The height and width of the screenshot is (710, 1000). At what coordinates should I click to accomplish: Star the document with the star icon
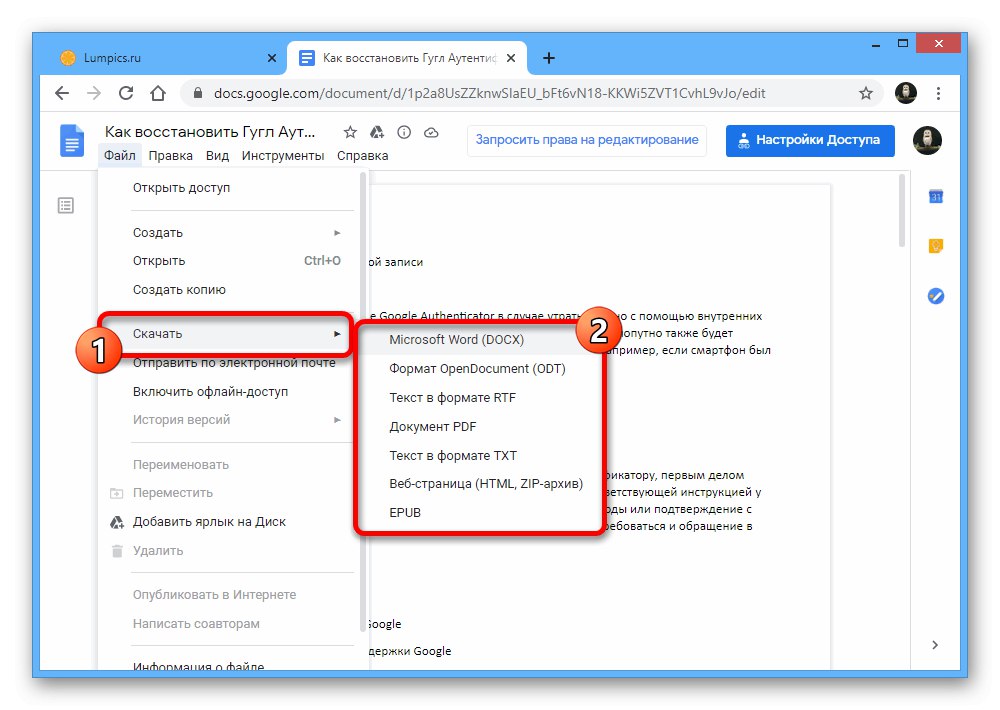point(350,132)
